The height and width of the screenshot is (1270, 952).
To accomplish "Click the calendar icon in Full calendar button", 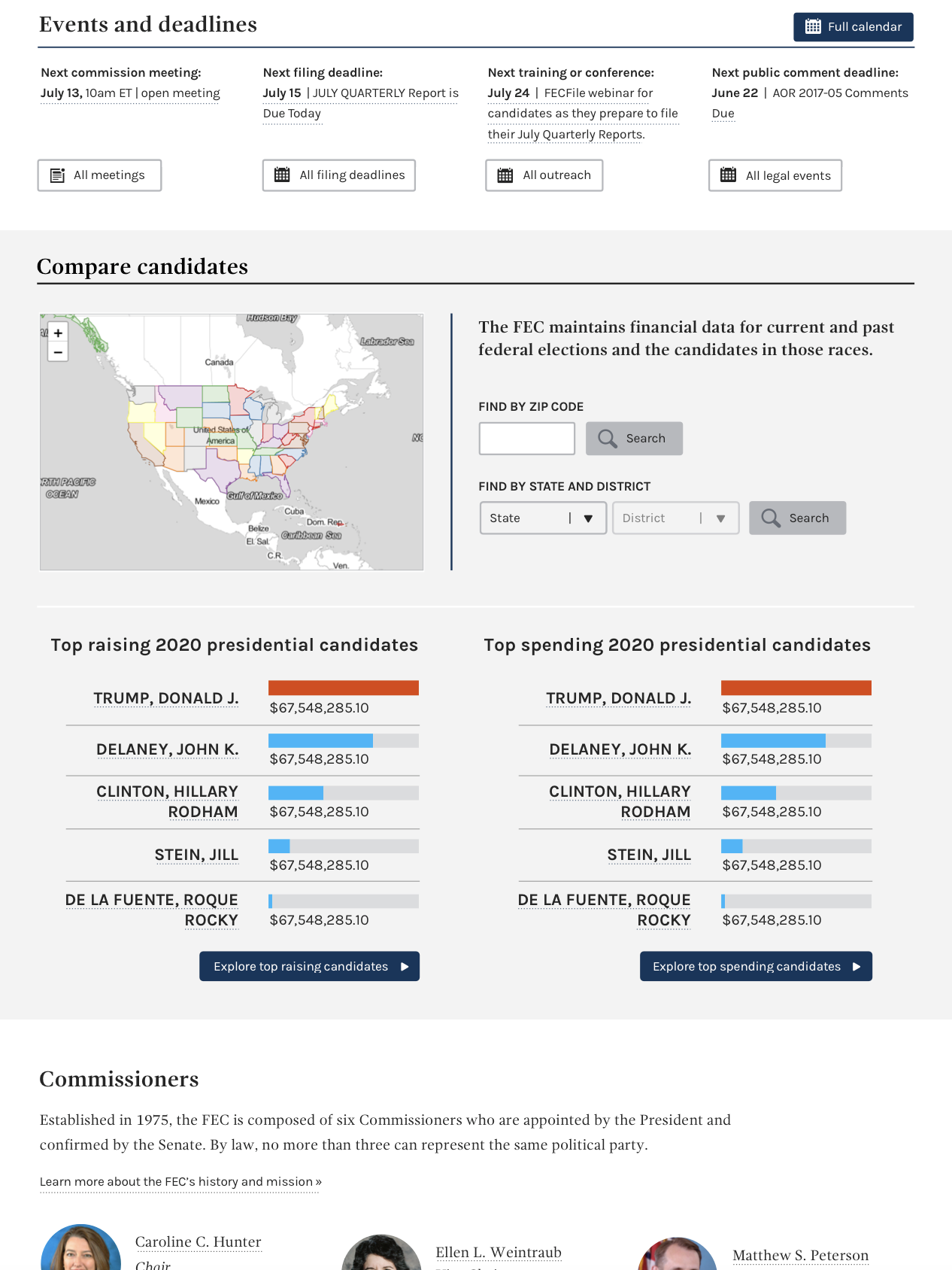I will 813,26.
